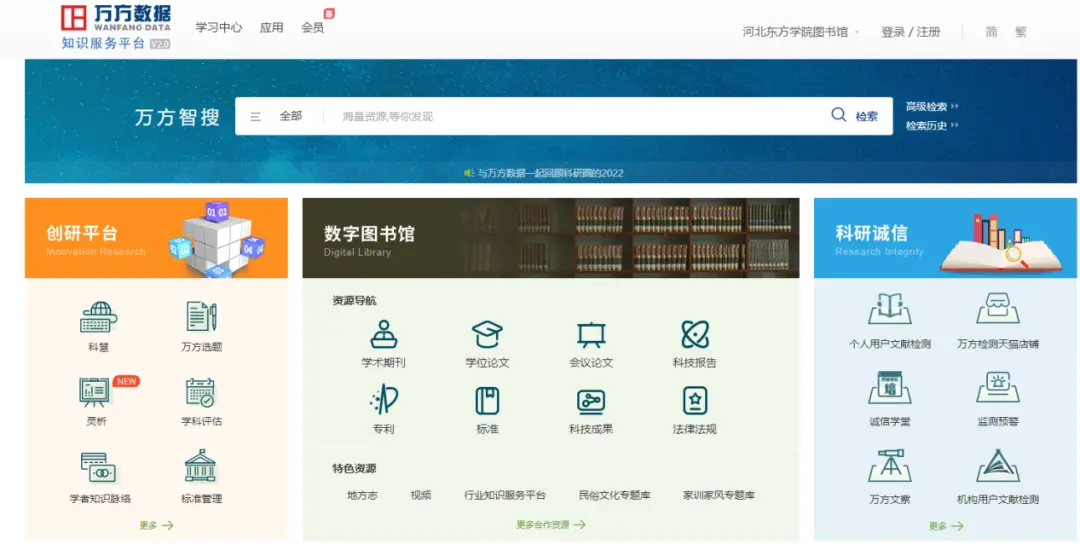Viewport: 1080px width, 544px height.
Task: Open 行业知识服务平台 link
Action: [505, 495]
